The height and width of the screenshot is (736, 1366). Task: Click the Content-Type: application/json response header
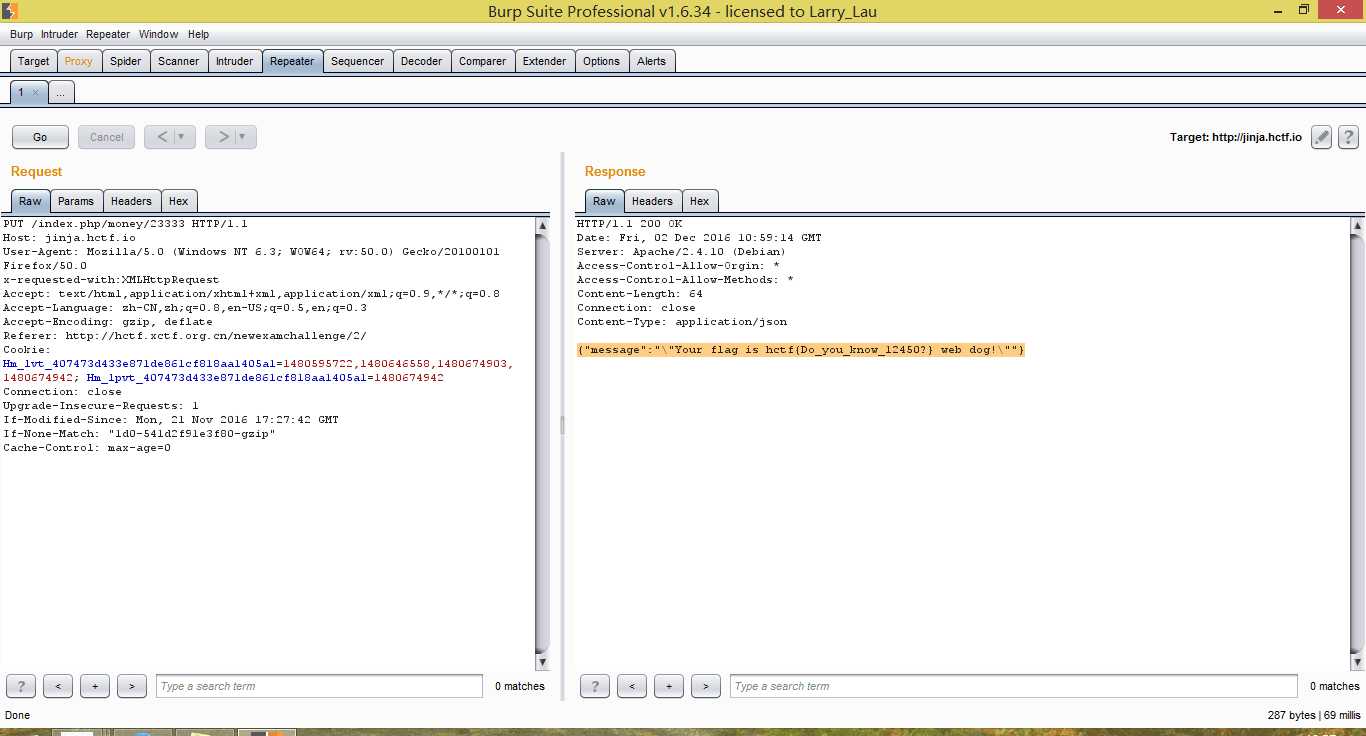682,322
